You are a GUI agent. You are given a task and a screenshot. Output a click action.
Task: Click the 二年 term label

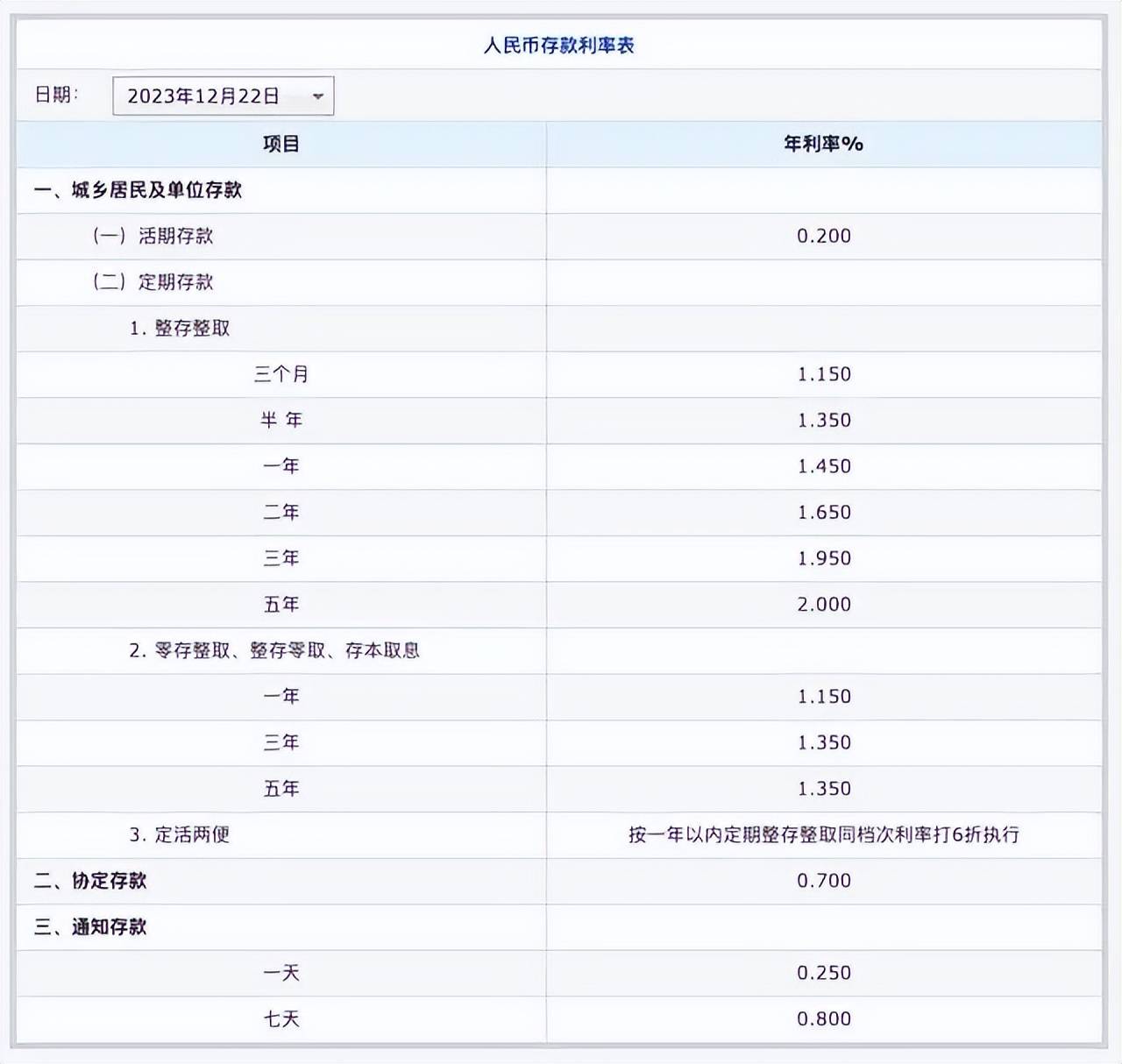[x=281, y=512]
